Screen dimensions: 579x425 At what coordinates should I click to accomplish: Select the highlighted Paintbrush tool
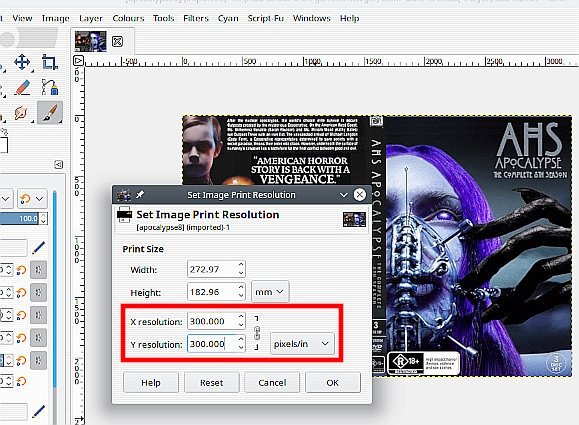coord(50,113)
